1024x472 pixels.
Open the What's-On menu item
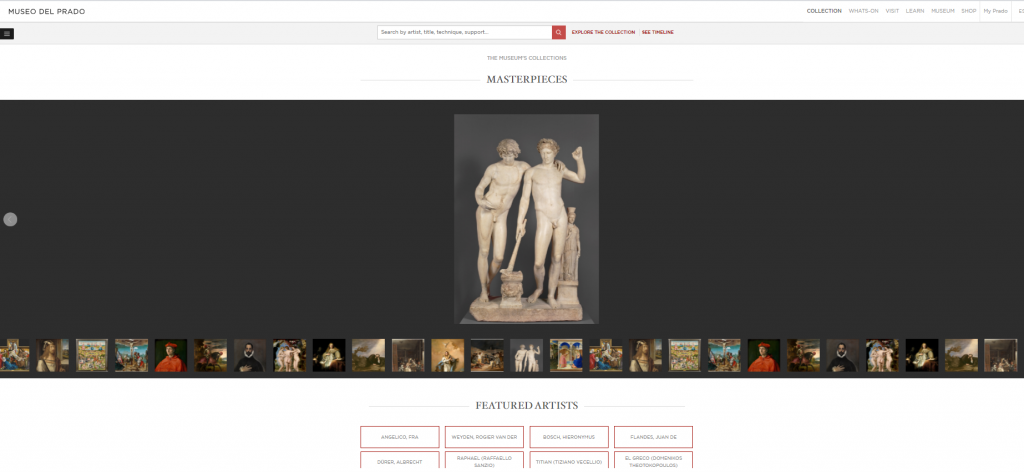point(863,11)
